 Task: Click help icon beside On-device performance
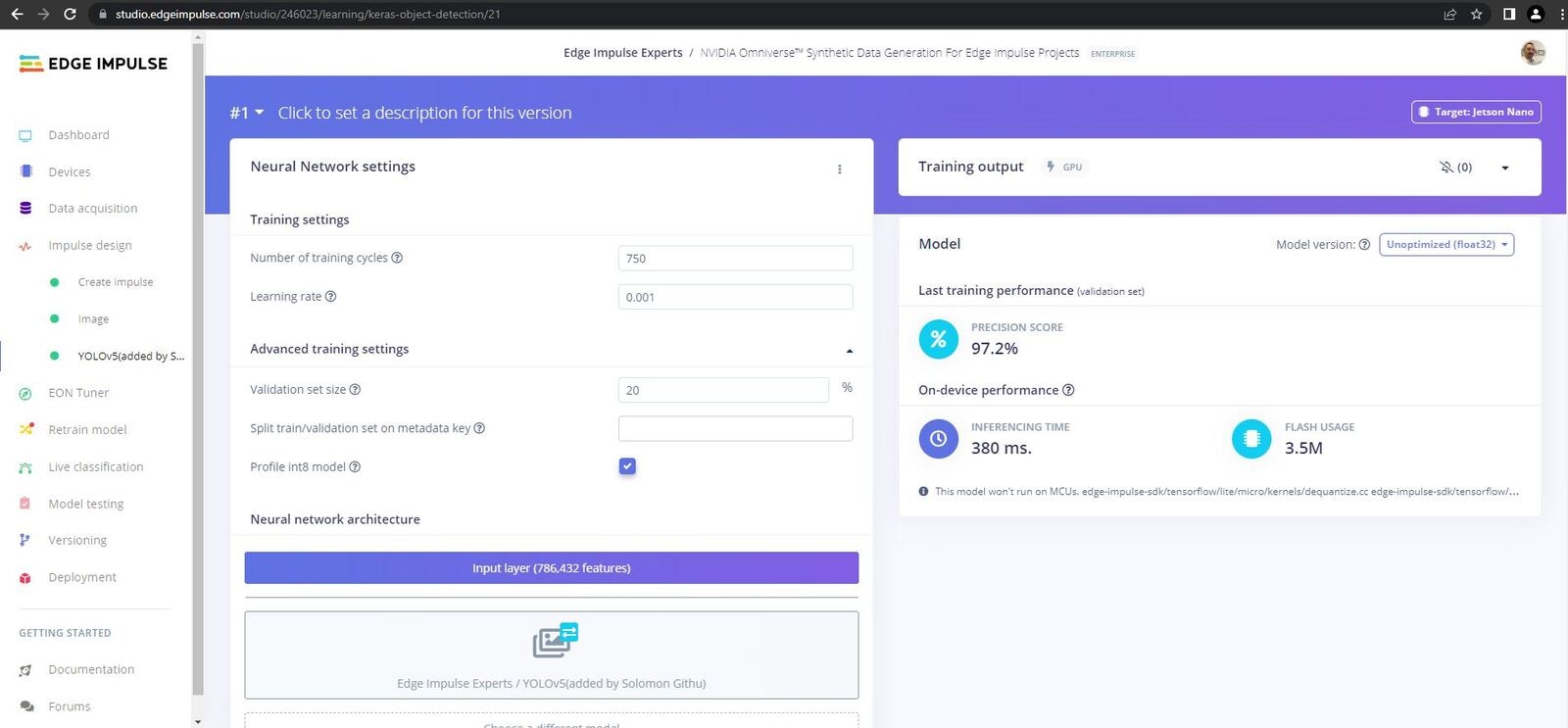coord(1068,390)
